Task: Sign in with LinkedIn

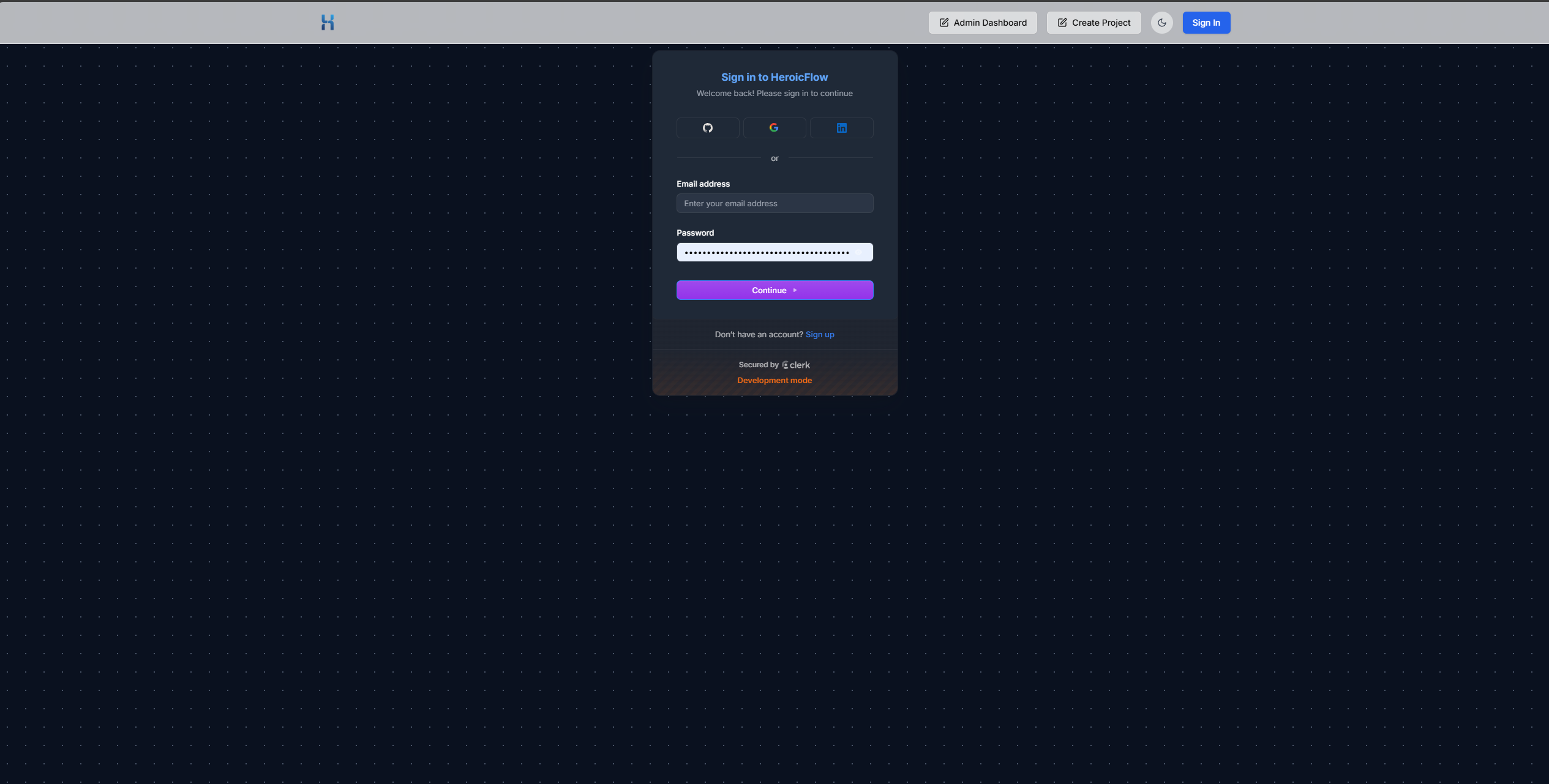Action: 842,128
